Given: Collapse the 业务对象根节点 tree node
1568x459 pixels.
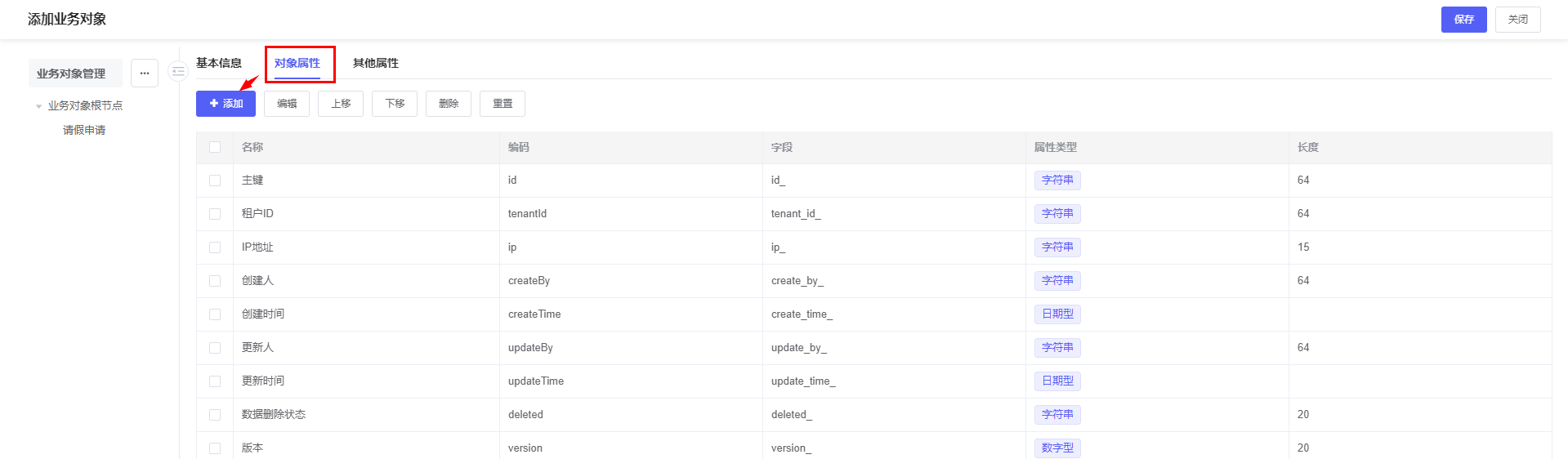Looking at the screenshot, I should tap(38, 106).
